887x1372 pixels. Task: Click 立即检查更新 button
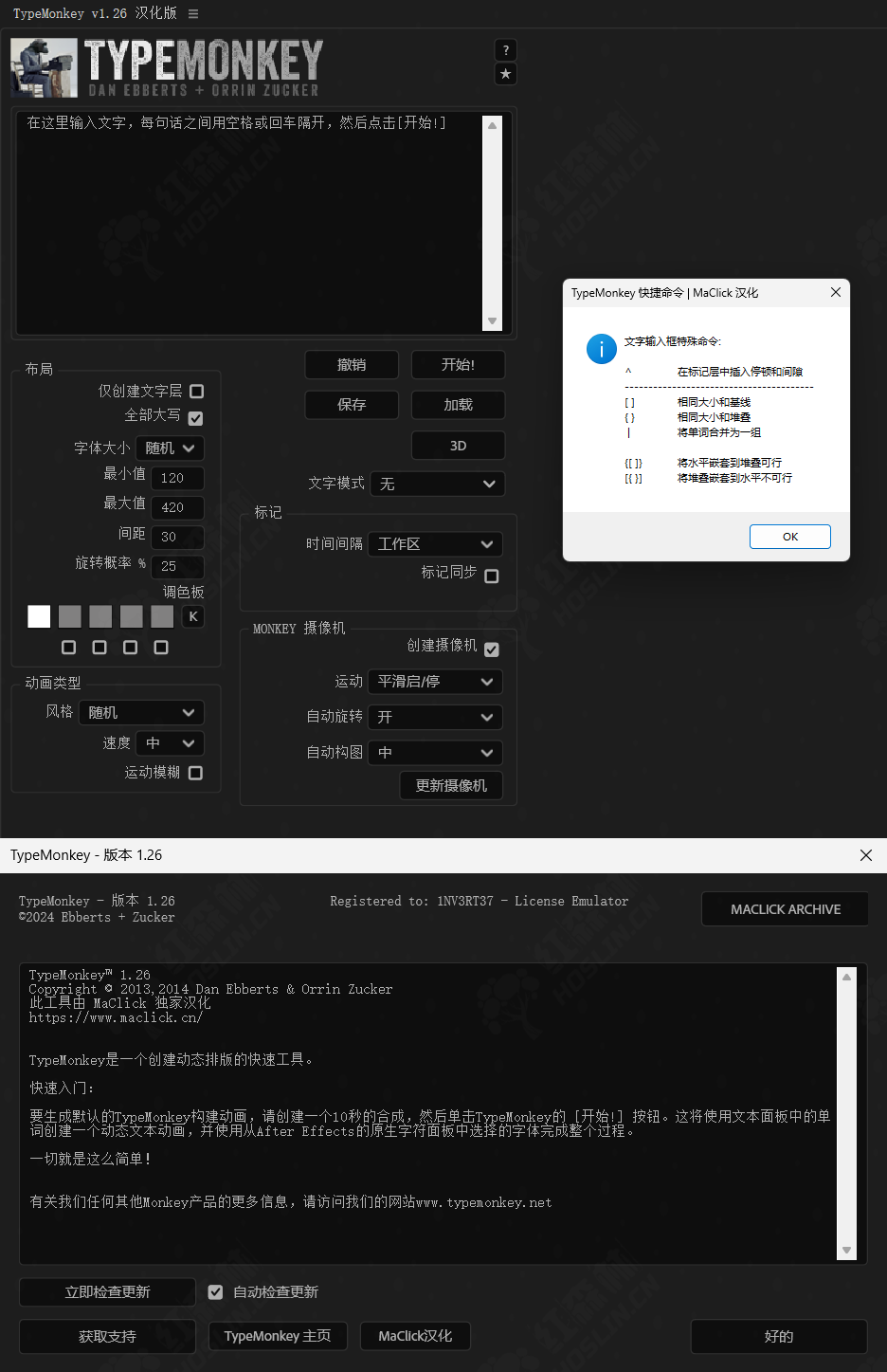coord(107,1292)
